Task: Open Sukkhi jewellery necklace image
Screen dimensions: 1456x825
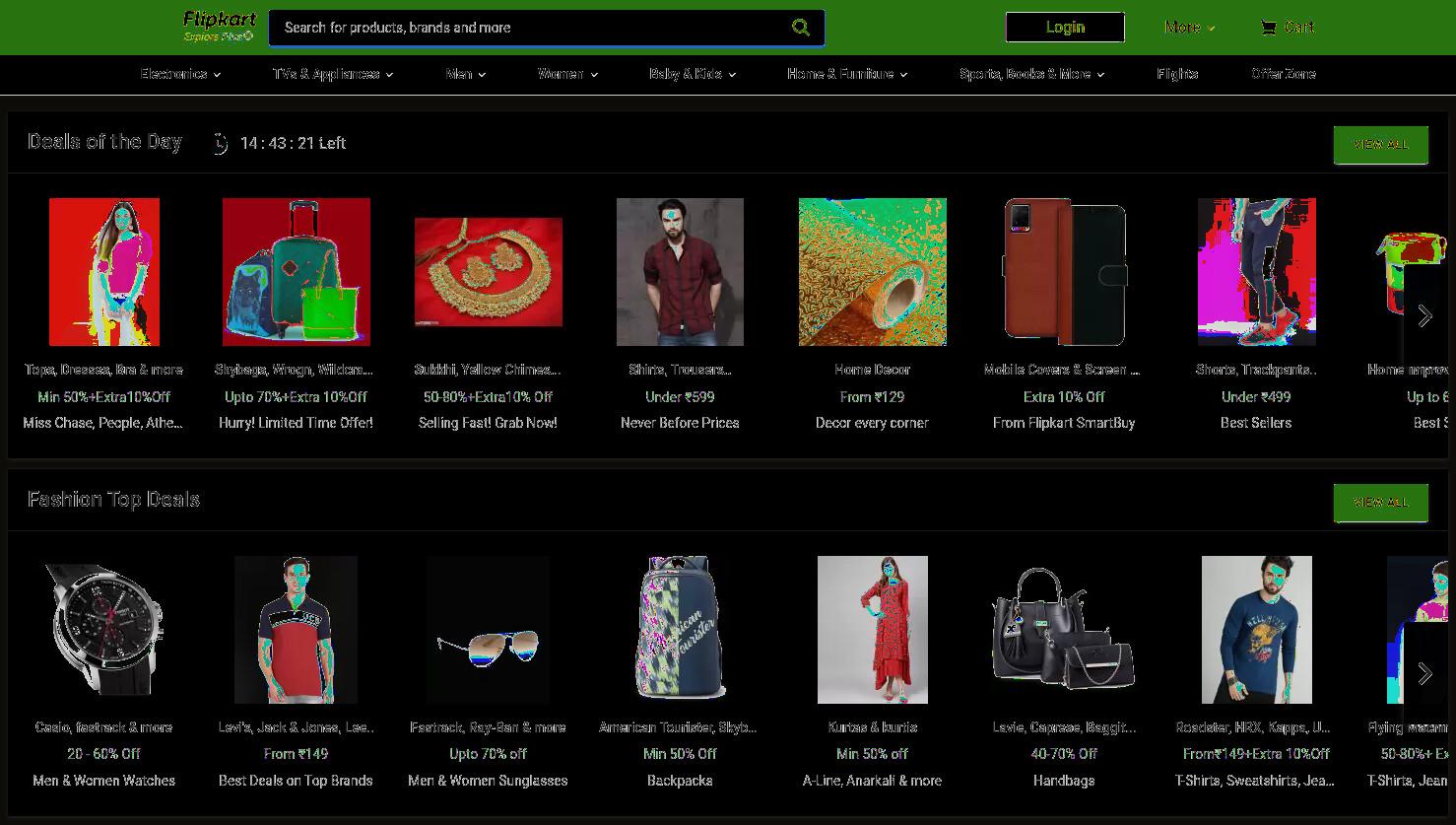Action: tap(489, 272)
